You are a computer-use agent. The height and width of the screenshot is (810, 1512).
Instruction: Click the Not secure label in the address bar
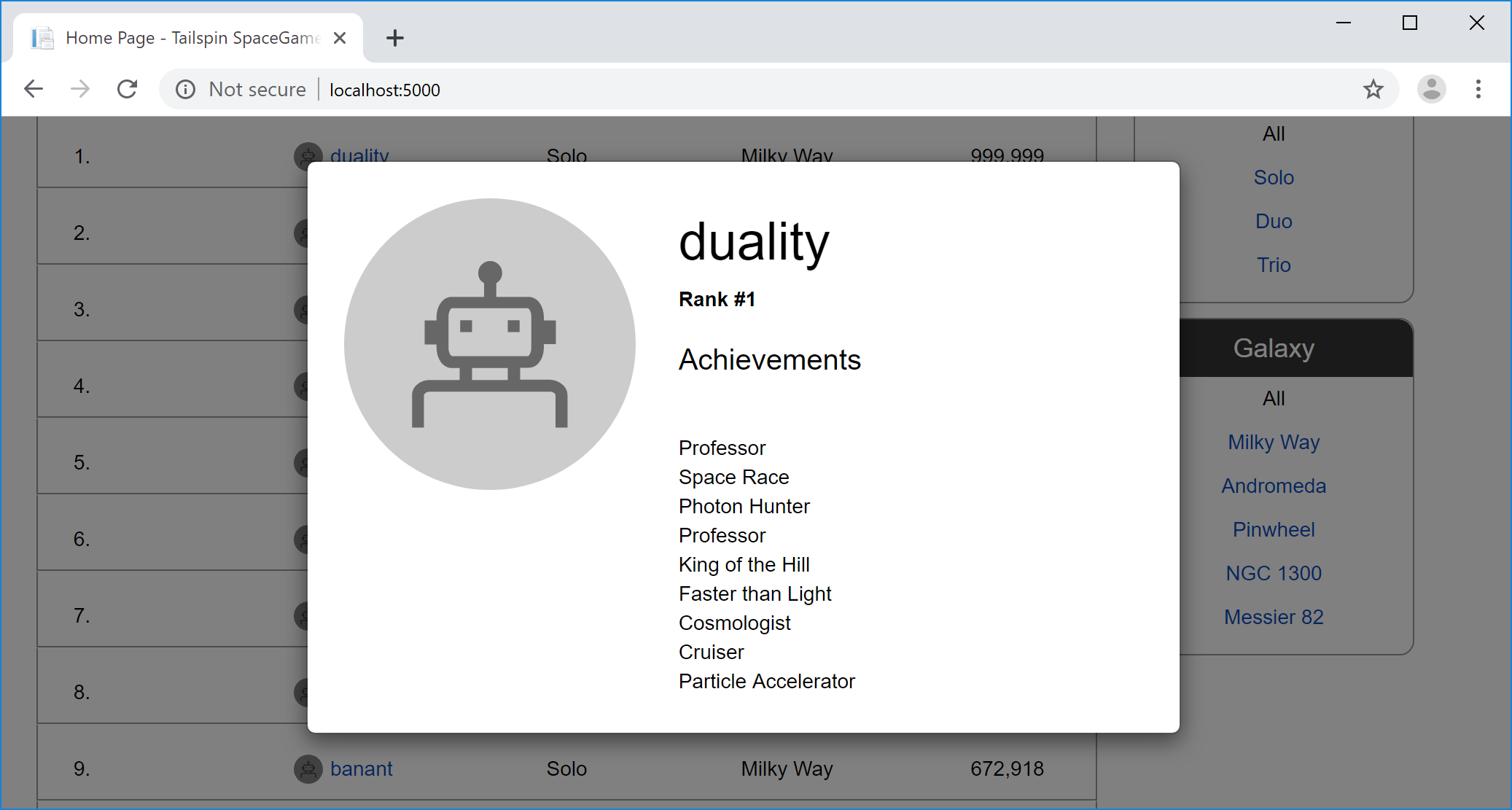coord(257,89)
